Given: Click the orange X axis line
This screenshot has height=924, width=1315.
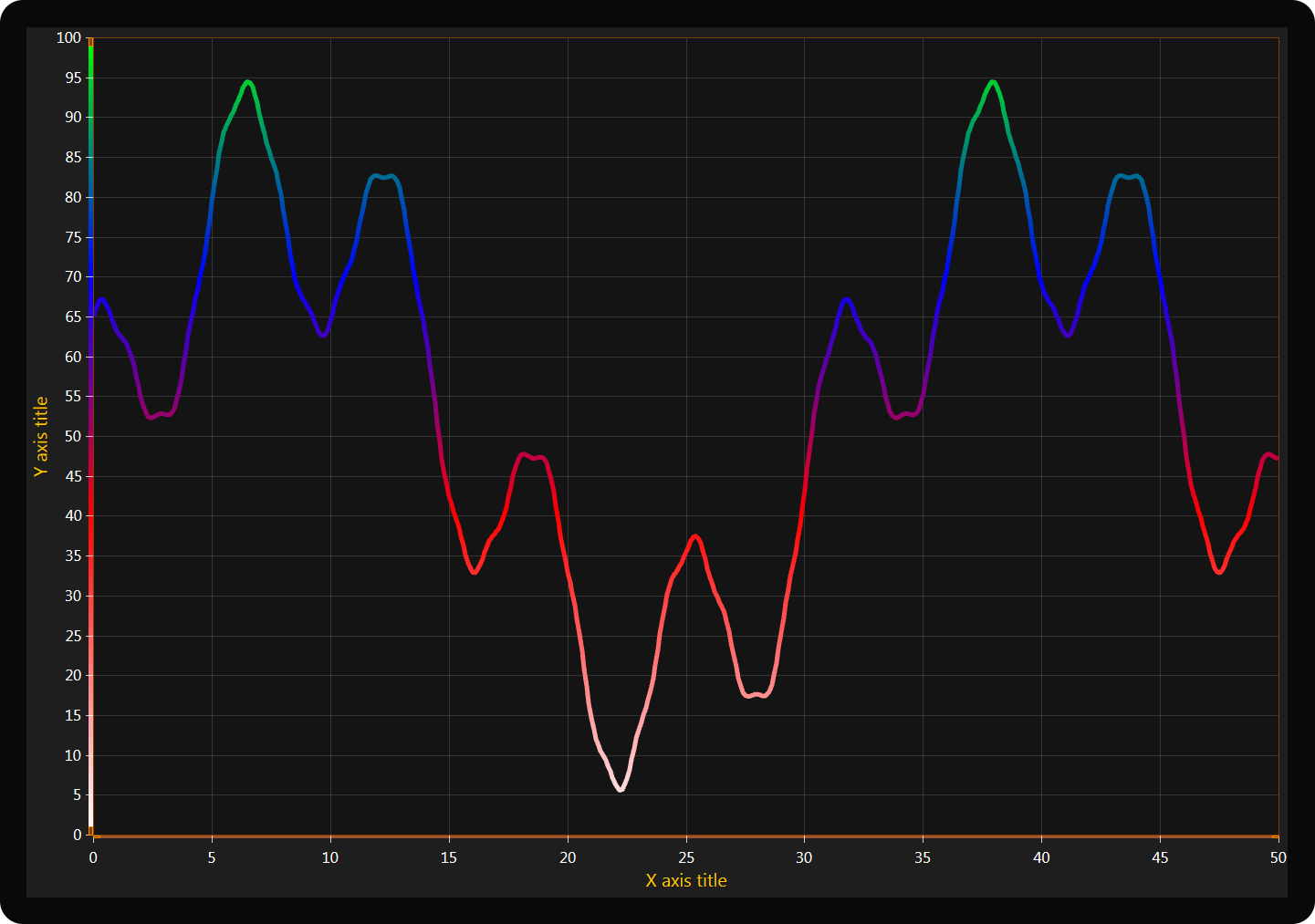Looking at the screenshot, I should pos(684,836).
